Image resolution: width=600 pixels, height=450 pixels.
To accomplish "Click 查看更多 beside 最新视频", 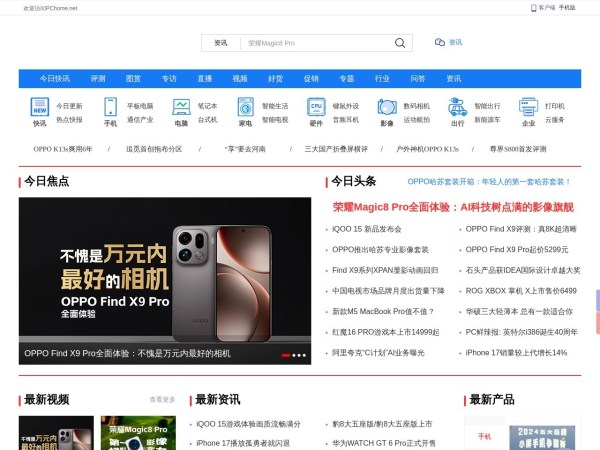I will coord(162,399).
